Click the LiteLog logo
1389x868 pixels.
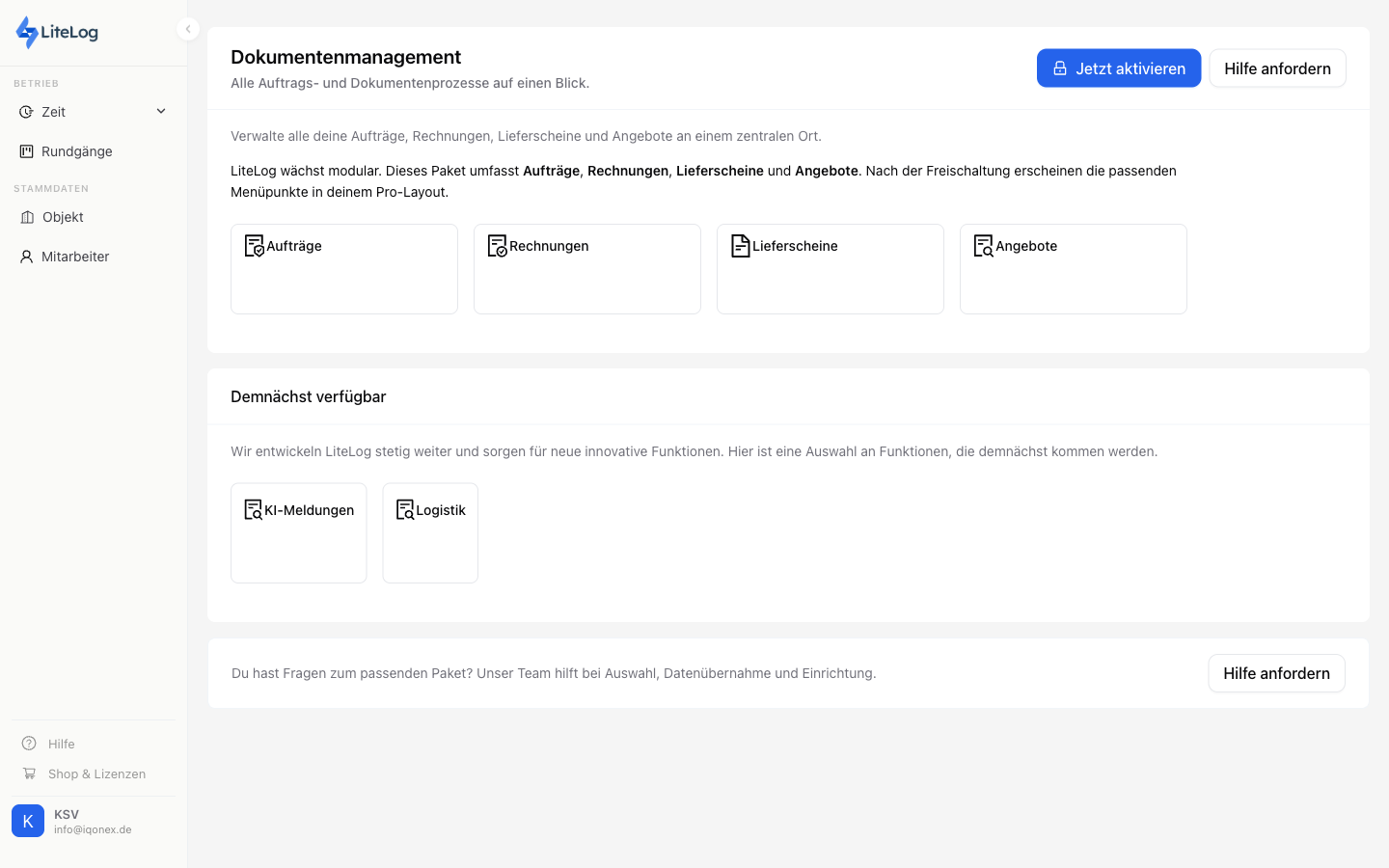(x=56, y=31)
